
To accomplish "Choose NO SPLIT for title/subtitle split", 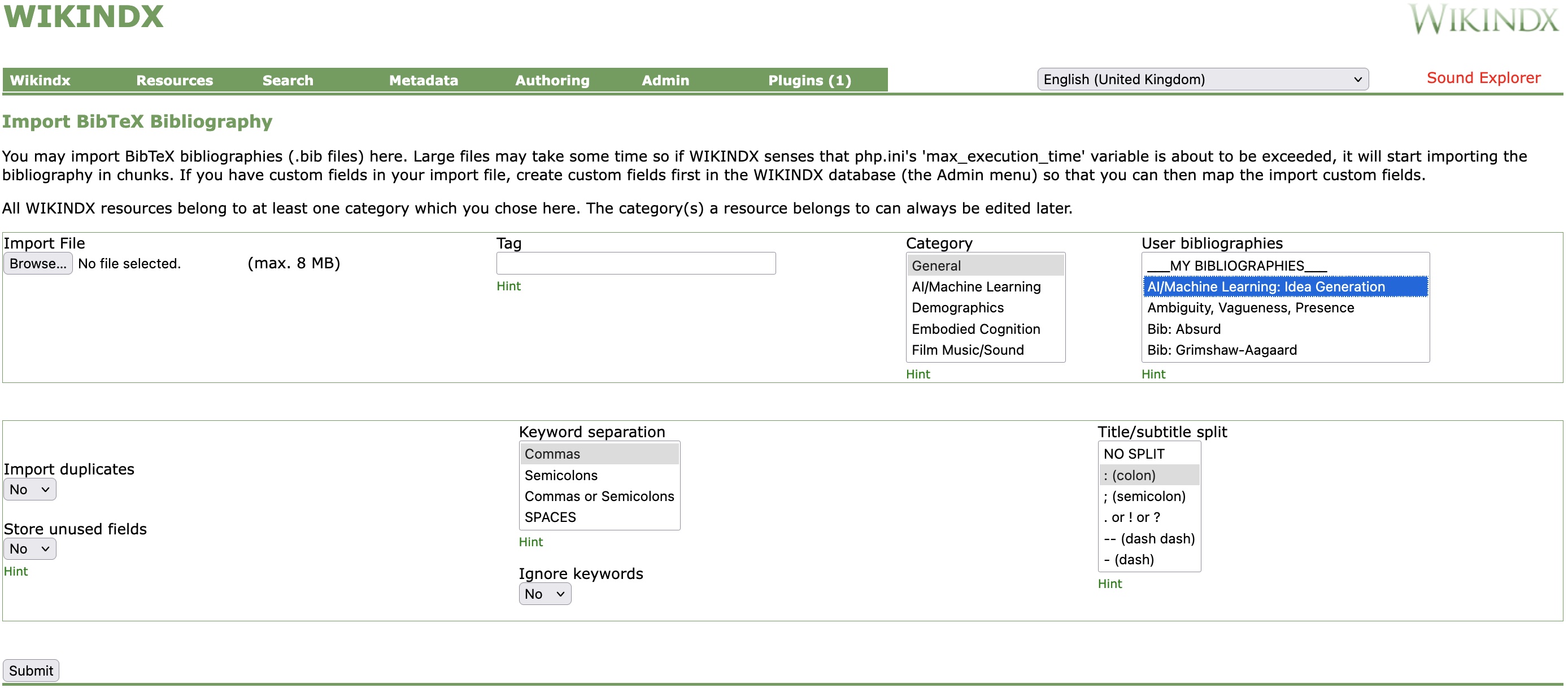I will pyautogui.click(x=1134, y=454).
